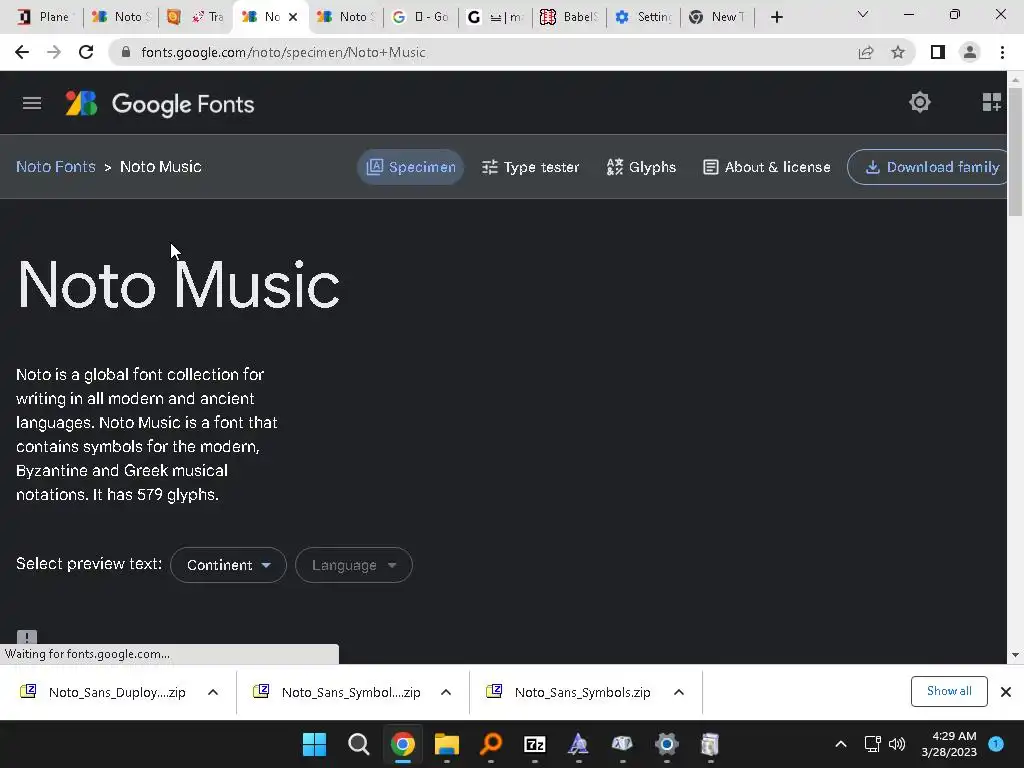The image size is (1024, 768).
Task: Open the Chrome three-dot menu
Action: [1002, 52]
